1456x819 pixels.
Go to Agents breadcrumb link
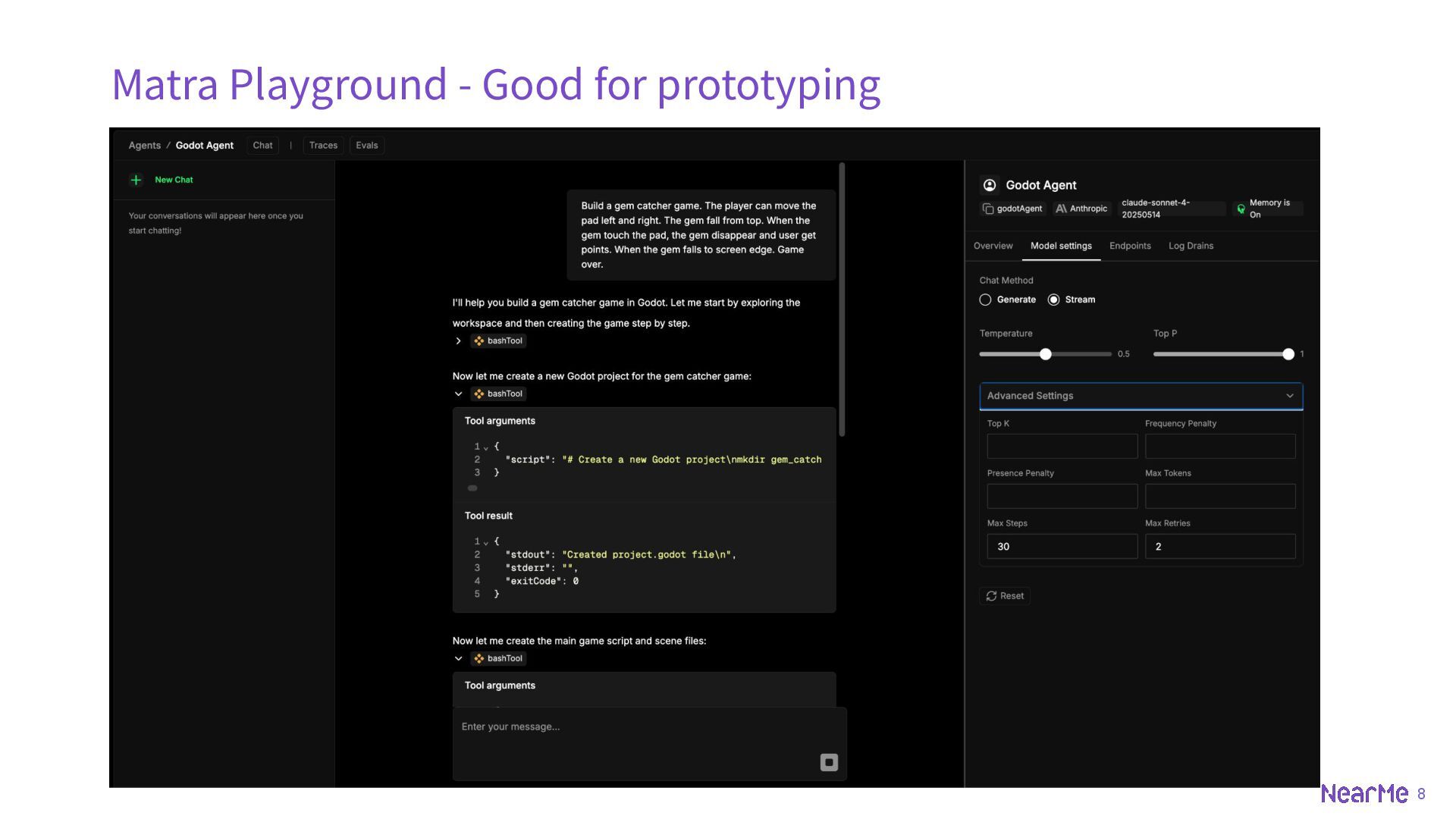144,146
